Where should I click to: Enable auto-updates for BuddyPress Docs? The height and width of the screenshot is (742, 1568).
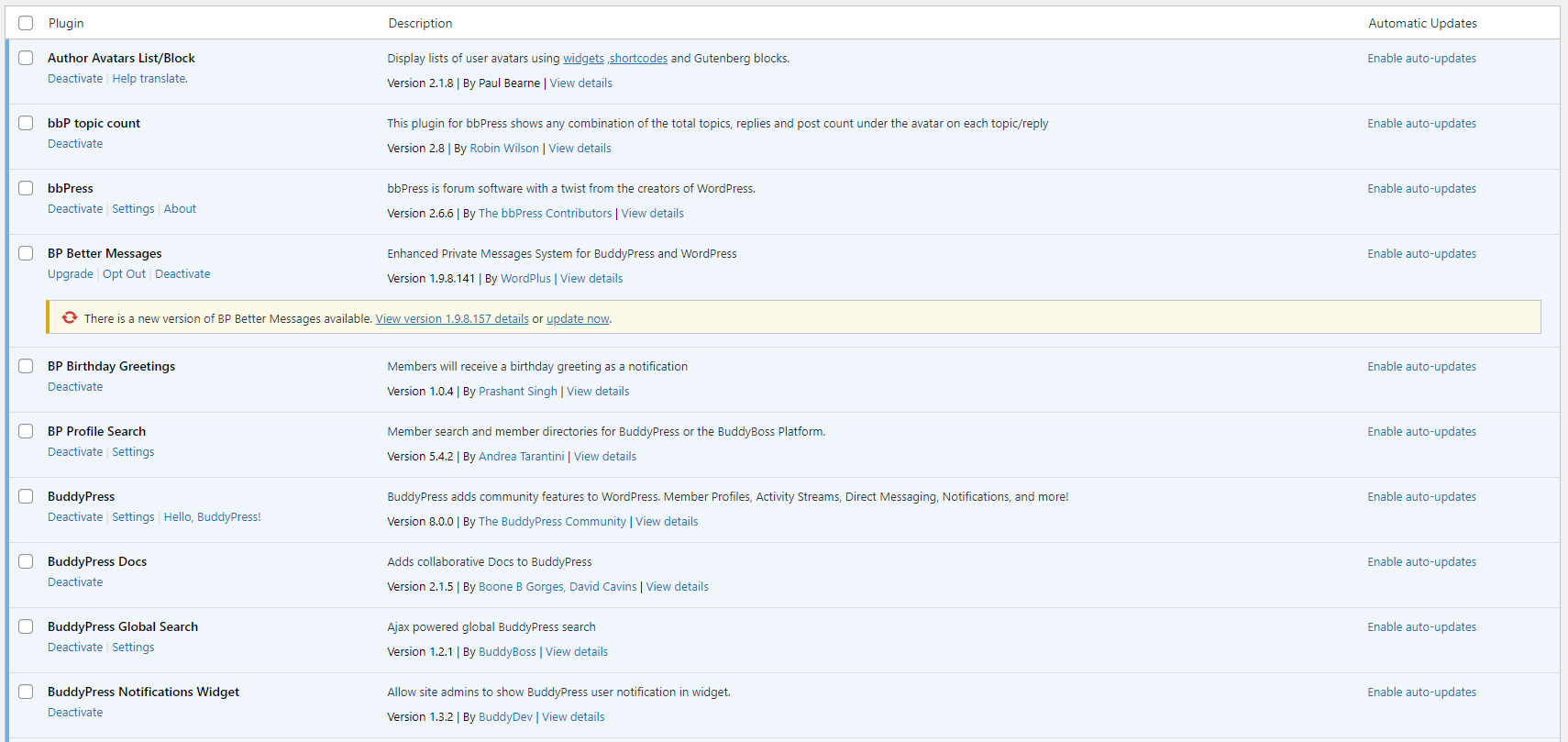click(1421, 562)
